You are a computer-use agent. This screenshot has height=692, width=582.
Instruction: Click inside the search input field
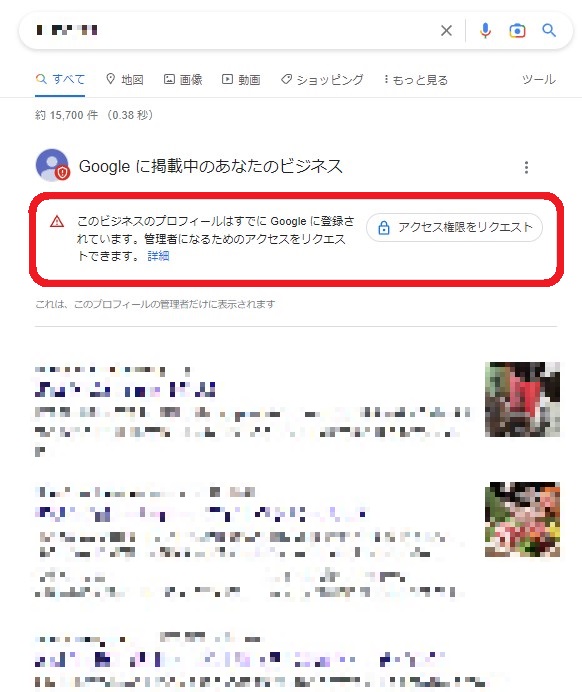click(234, 30)
